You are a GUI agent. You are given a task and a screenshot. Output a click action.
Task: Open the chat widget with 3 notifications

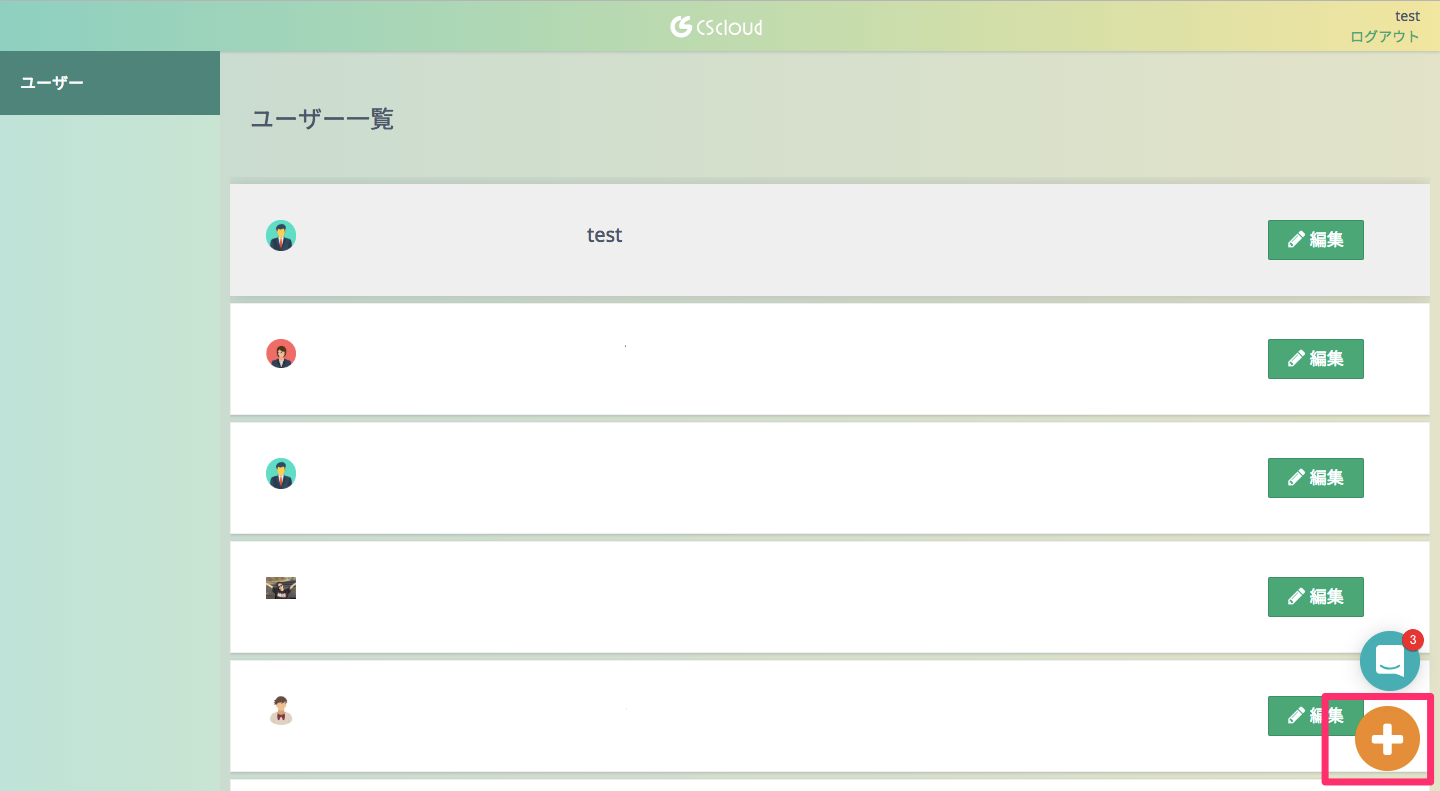[1389, 661]
